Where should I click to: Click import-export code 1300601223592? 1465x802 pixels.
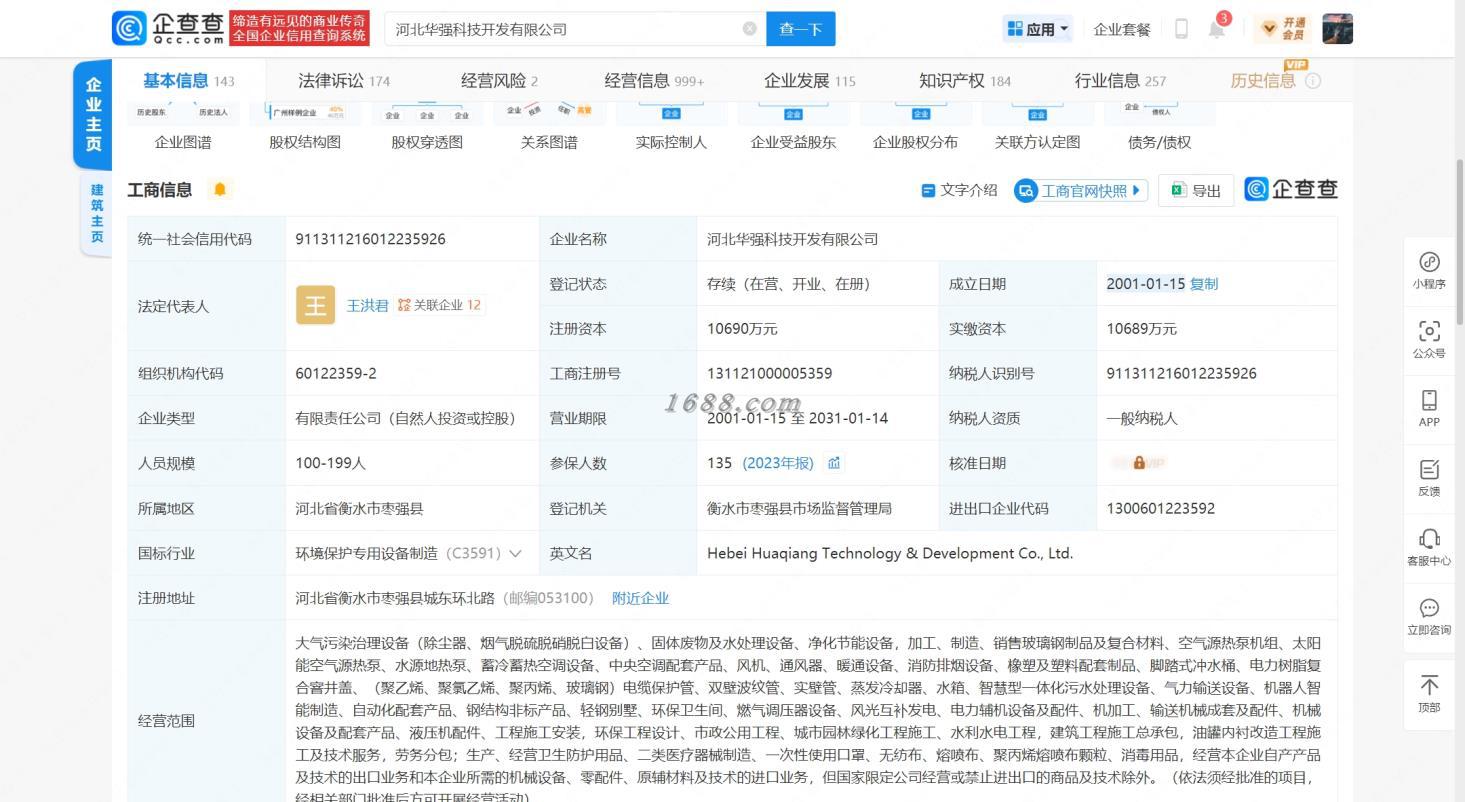(x=1160, y=508)
